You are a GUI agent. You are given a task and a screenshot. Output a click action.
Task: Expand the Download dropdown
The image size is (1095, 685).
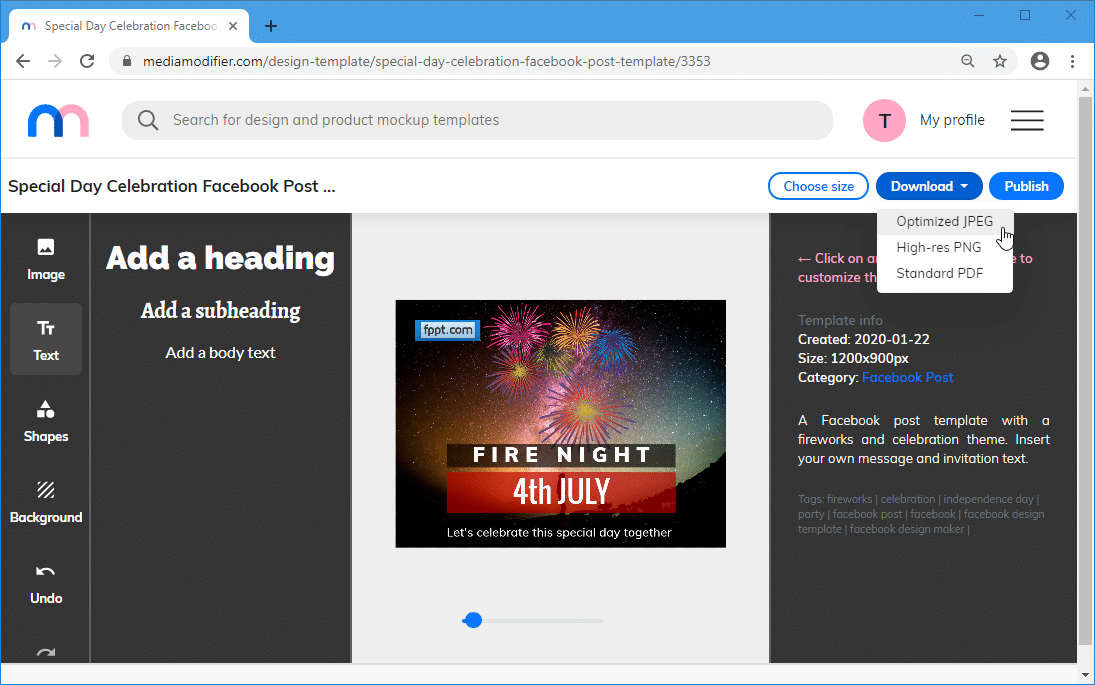coord(929,186)
